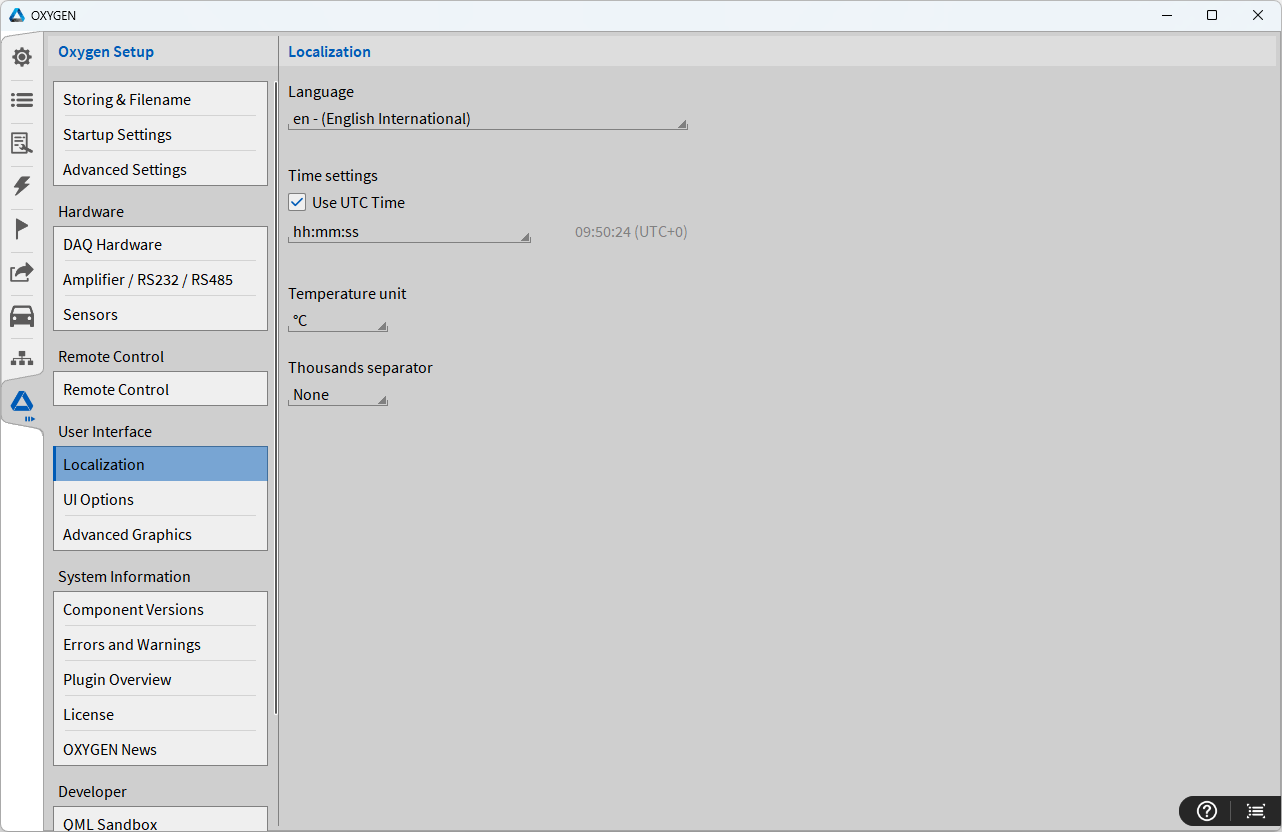
Task: Open the export arrow icon in the sidebar
Action: (x=22, y=272)
